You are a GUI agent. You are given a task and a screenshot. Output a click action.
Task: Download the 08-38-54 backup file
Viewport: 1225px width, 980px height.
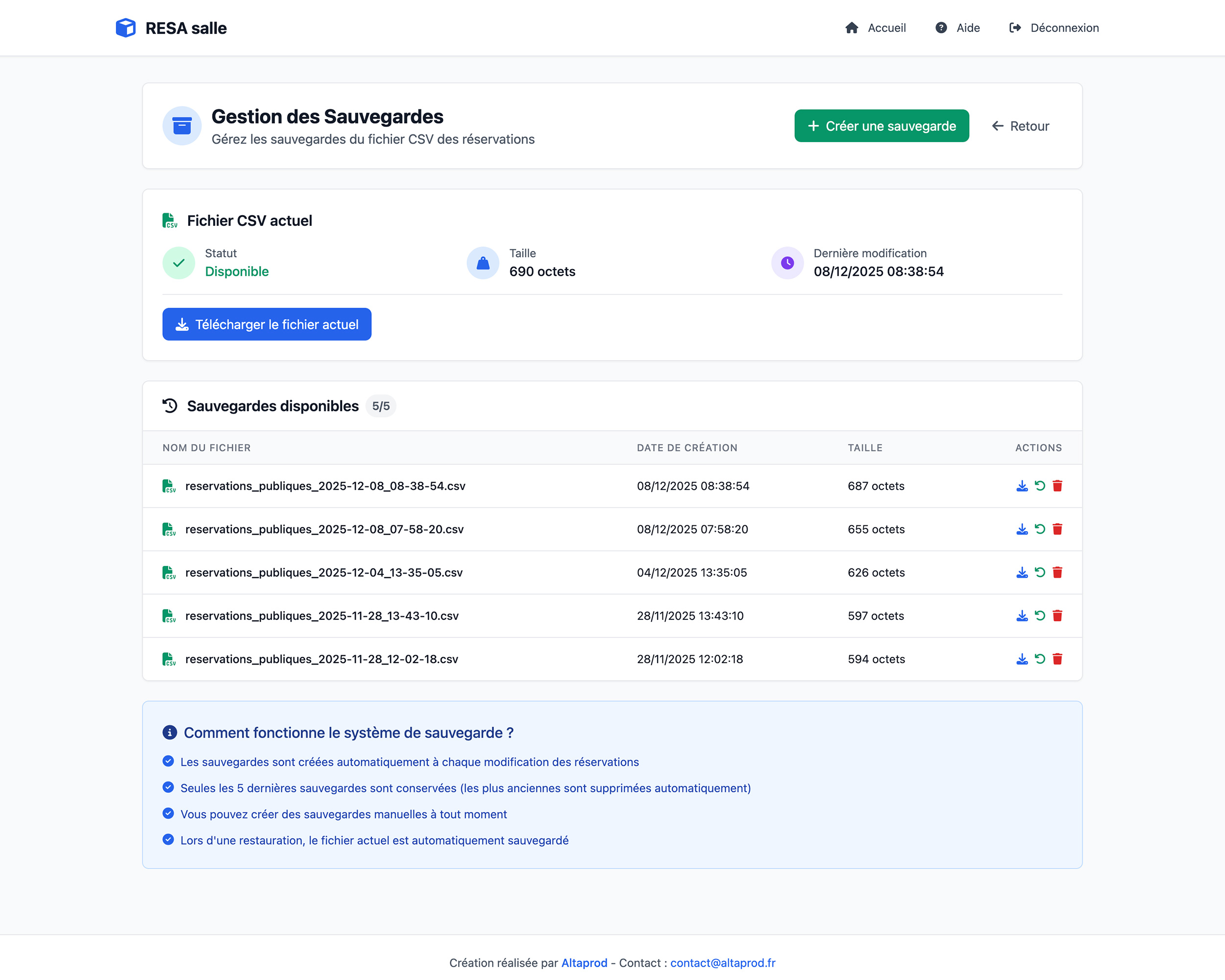[1022, 486]
